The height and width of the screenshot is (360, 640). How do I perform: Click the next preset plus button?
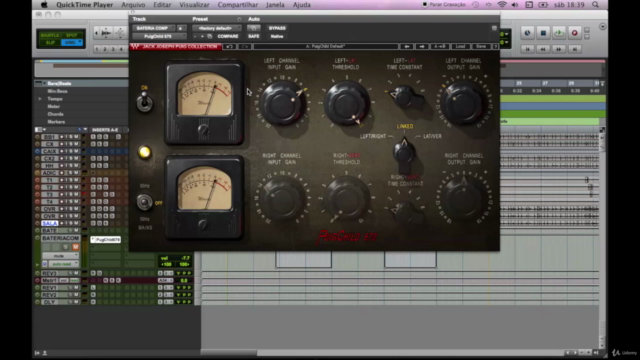tap(202, 36)
